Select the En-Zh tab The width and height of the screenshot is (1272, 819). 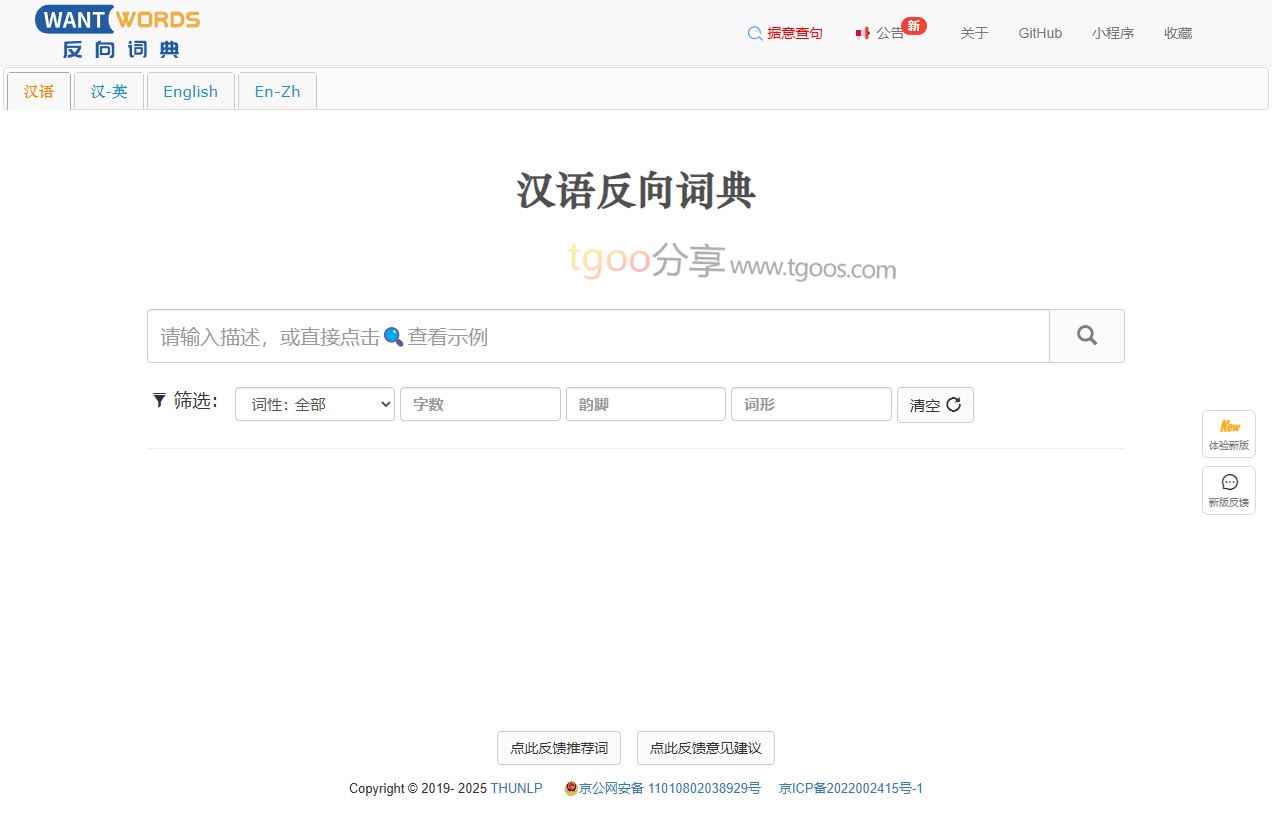277,91
